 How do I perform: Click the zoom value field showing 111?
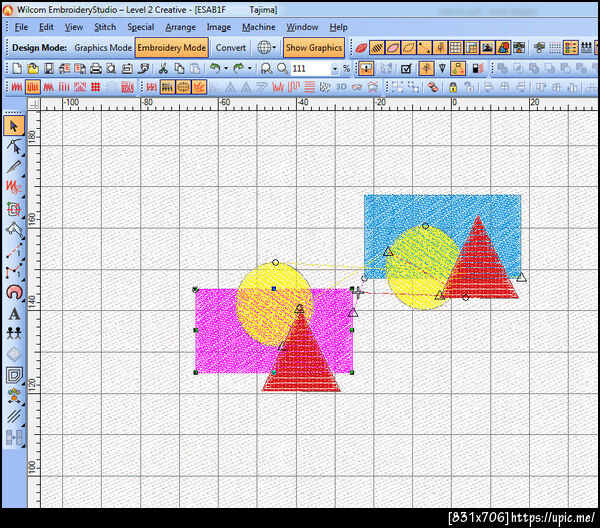pyautogui.click(x=310, y=69)
